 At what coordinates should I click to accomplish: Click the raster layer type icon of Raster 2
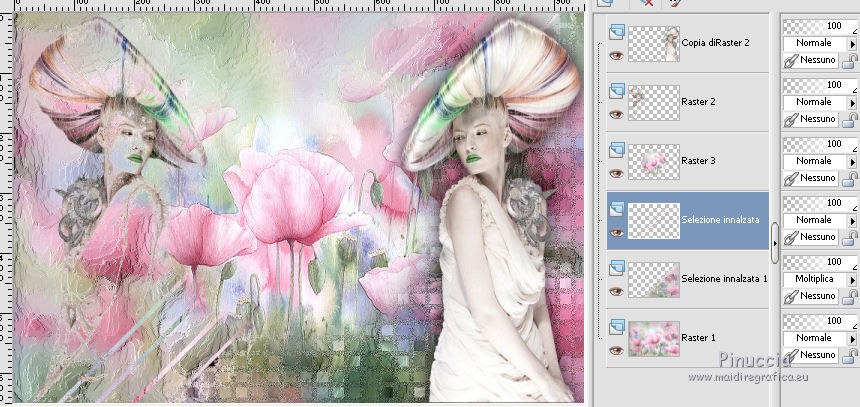click(616, 91)
